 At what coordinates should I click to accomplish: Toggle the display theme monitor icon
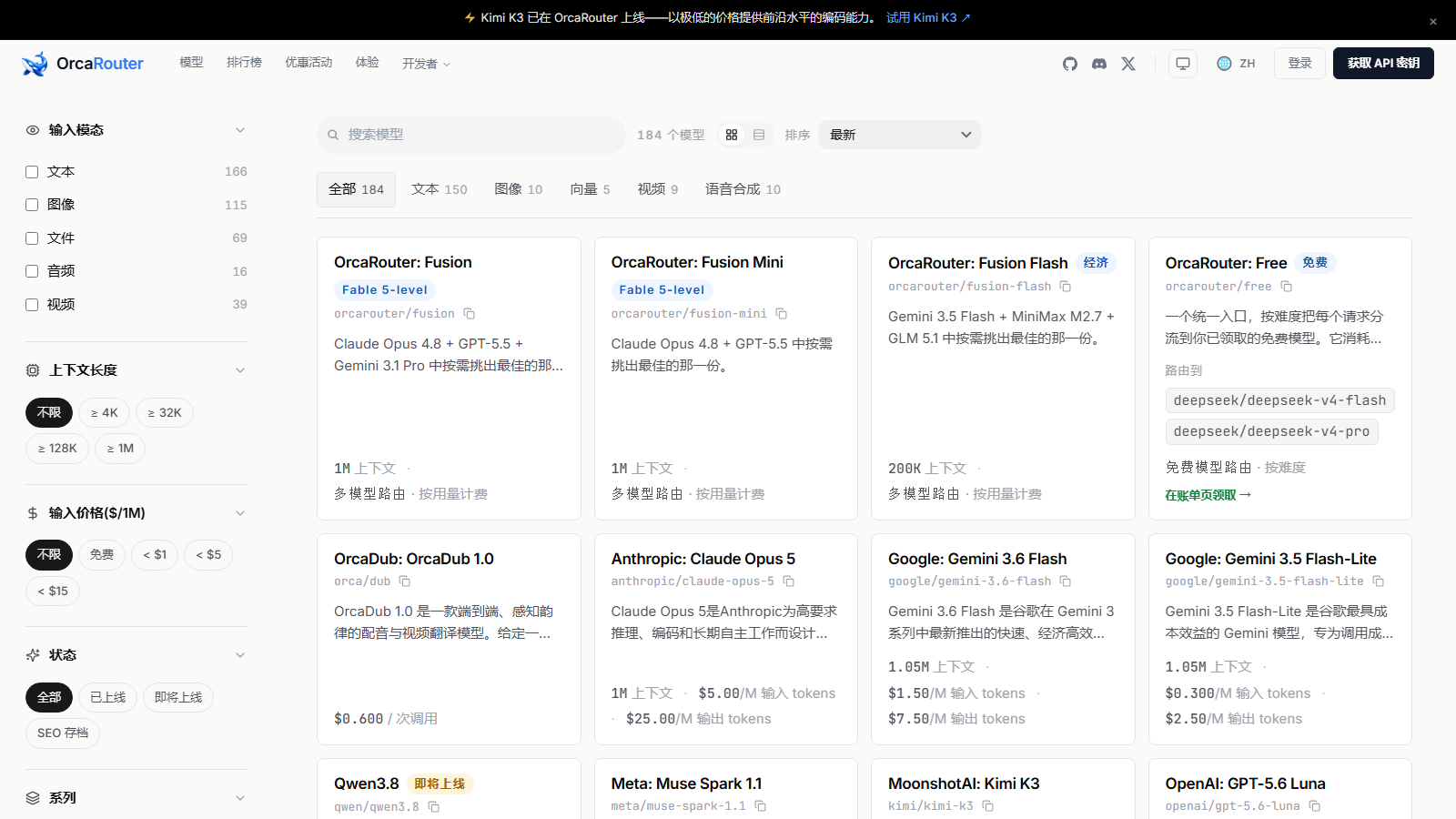pos(1183,64)
